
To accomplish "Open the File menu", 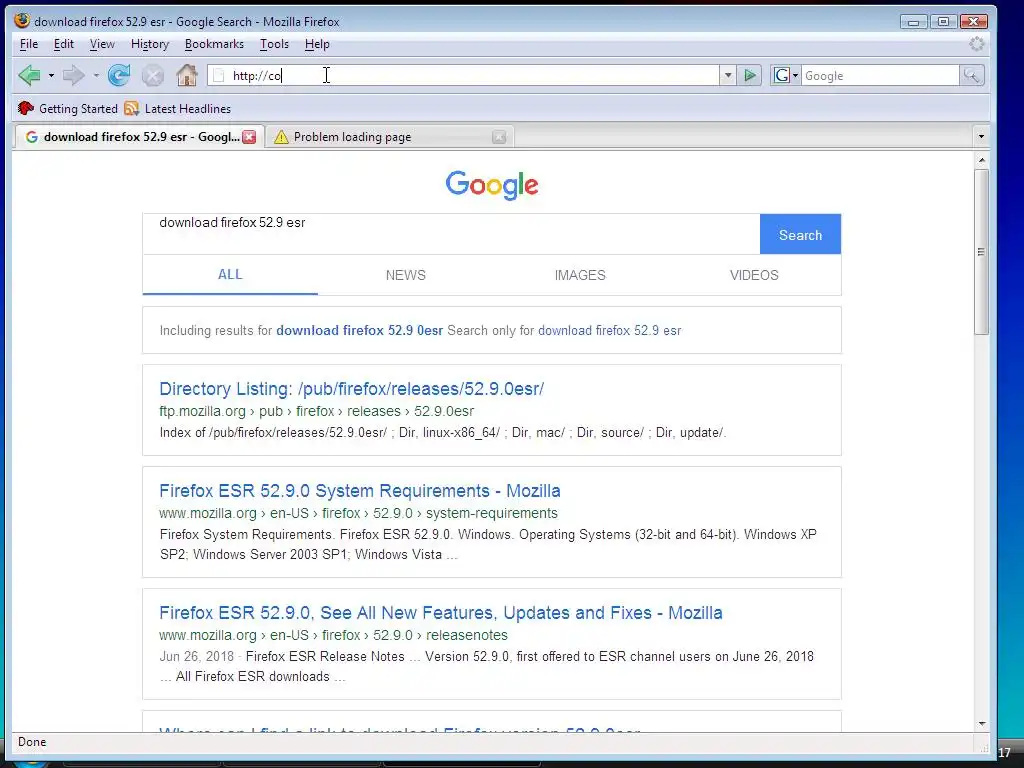I will click(x=29, y=44).
